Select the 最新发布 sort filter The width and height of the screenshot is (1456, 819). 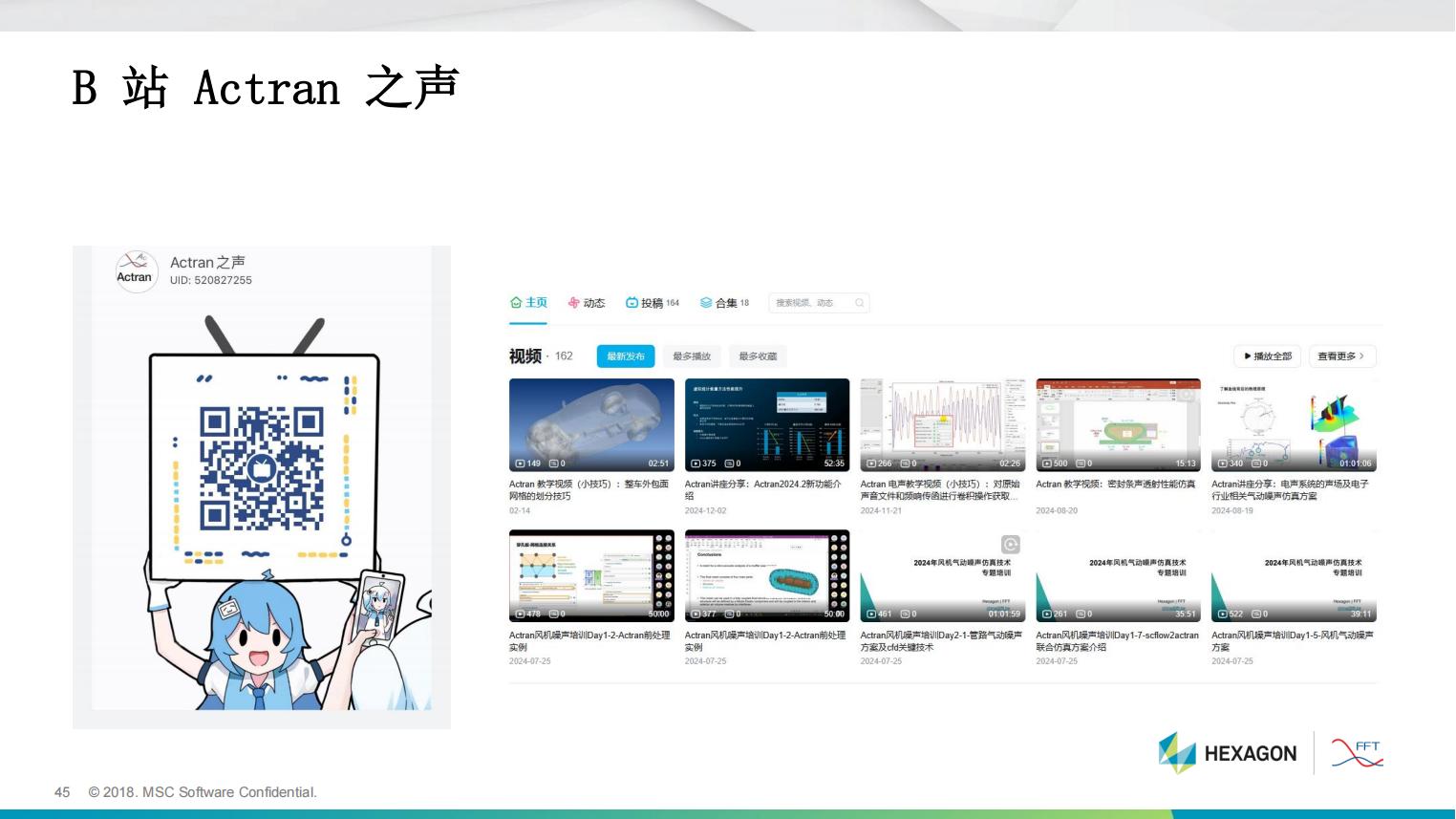tap(626, 356)
